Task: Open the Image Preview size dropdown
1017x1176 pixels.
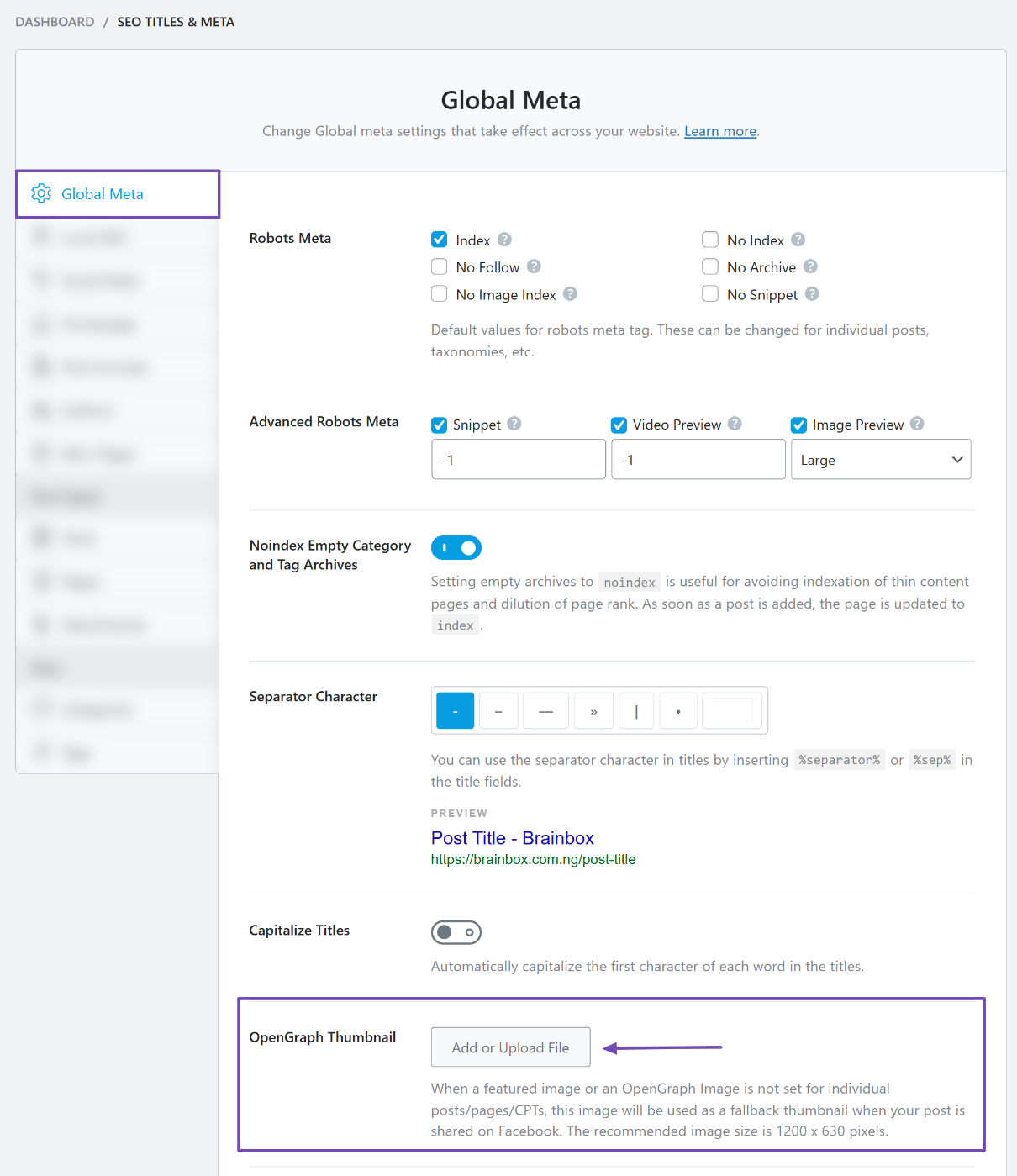Action: [x=881, y=460]
